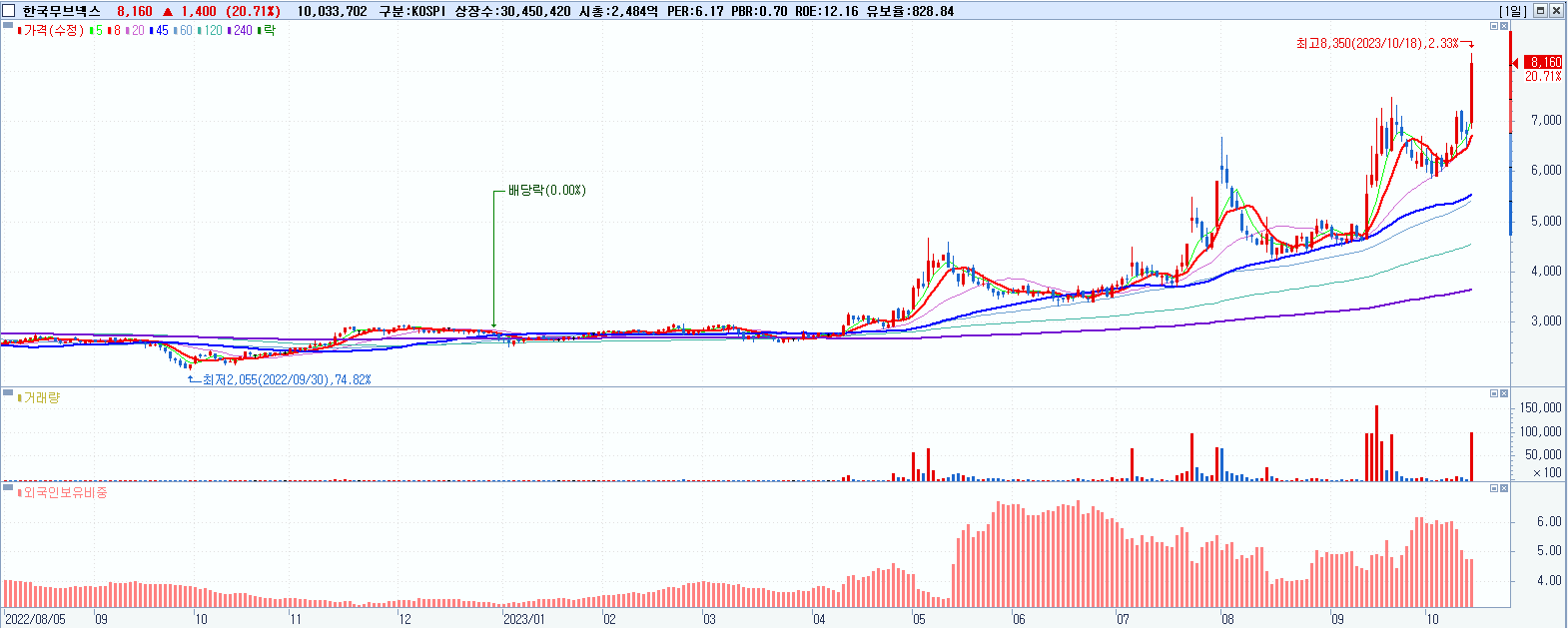Select the 5-day moving average legend
The width and height of the screenshot is (1568, 628).
pos(96,31)
